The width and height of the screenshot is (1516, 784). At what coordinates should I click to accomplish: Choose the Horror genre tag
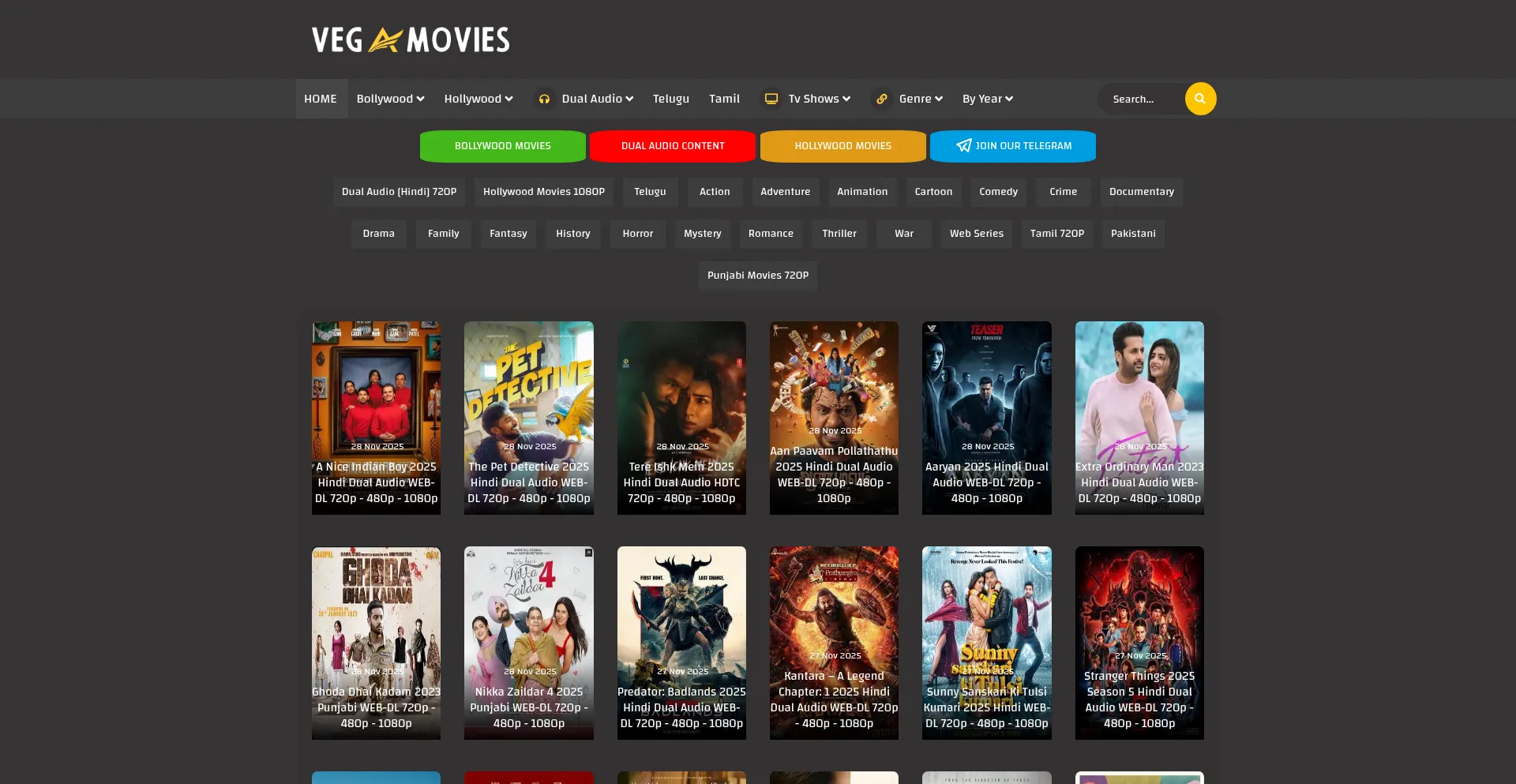tap(637, 234)
